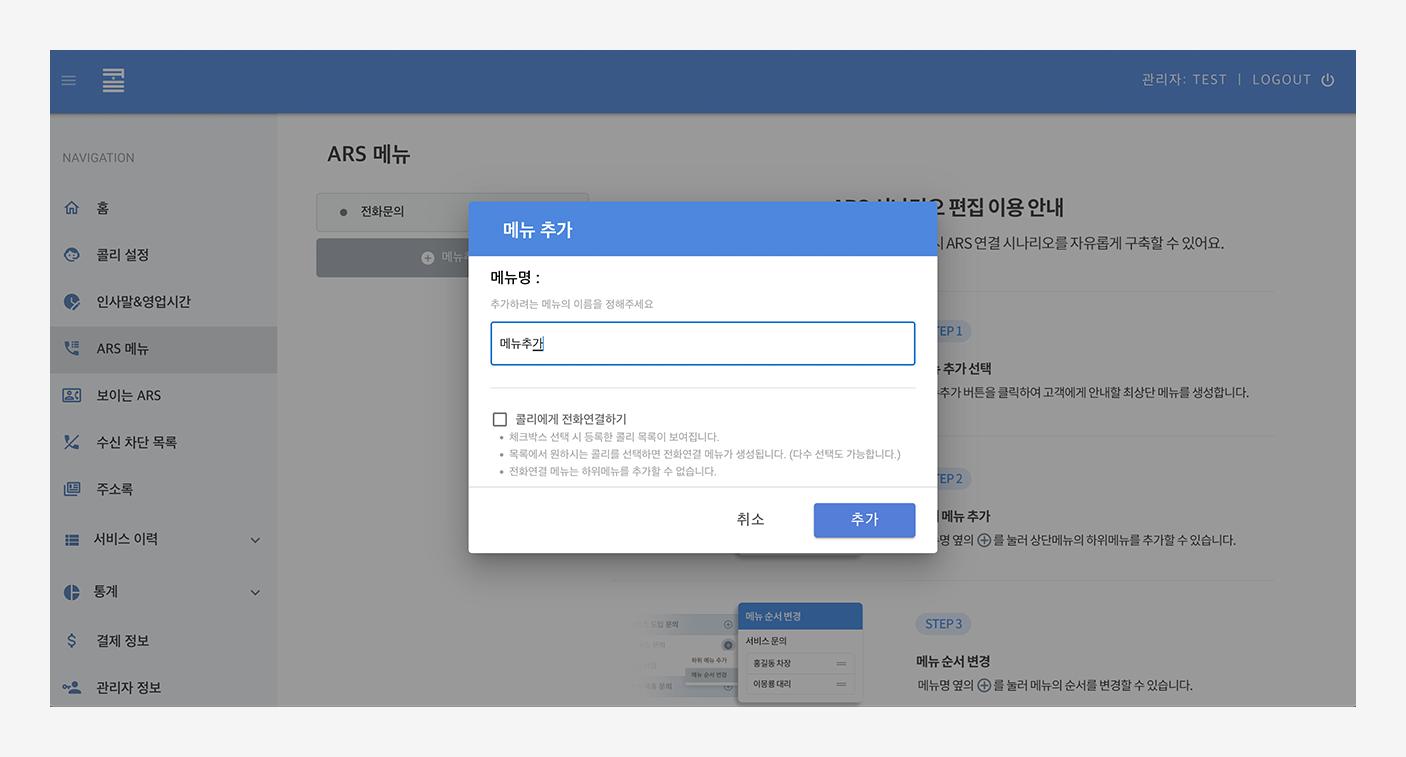Click the 메뉴명 text input field
1406x757 pixels.
coord(702,343)
